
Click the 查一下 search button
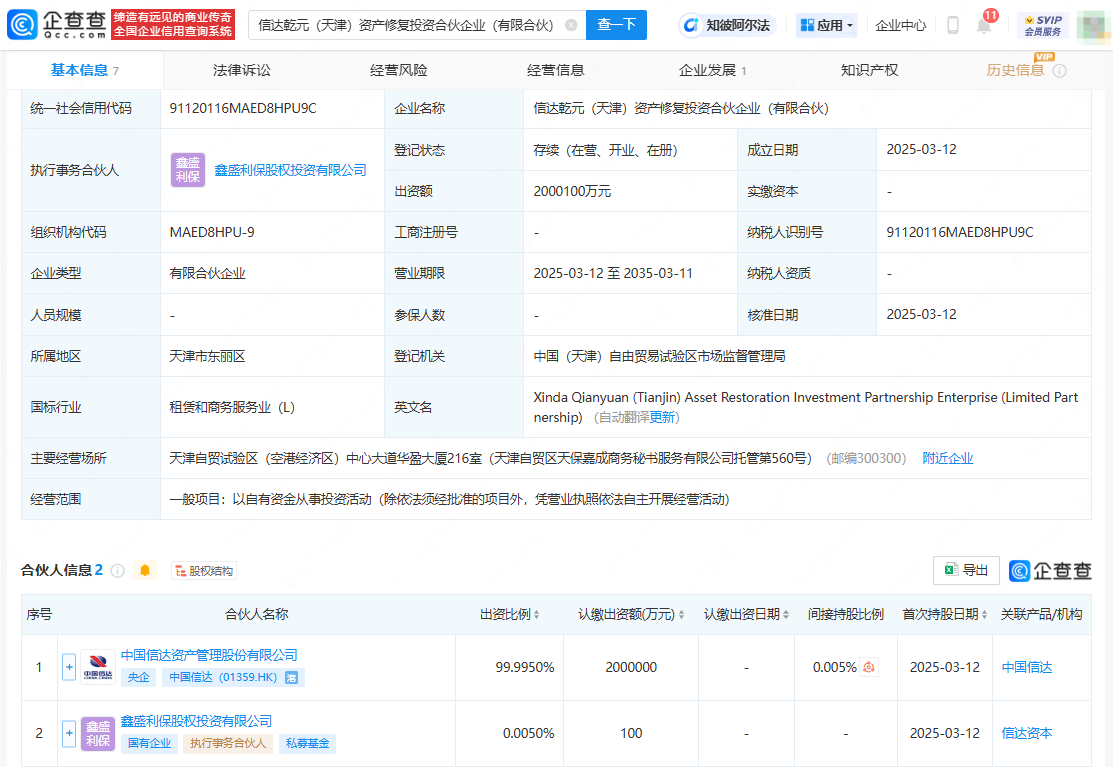pos(616,25)
